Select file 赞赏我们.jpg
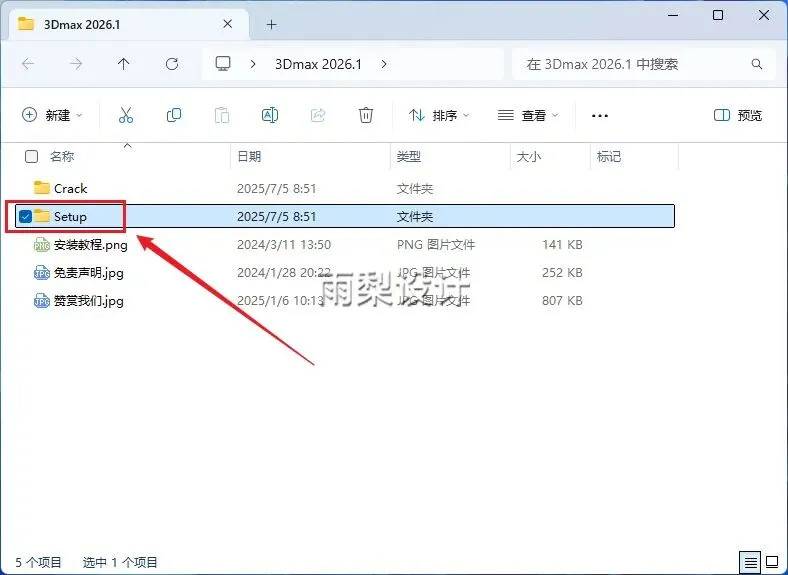 coord(88,301)
